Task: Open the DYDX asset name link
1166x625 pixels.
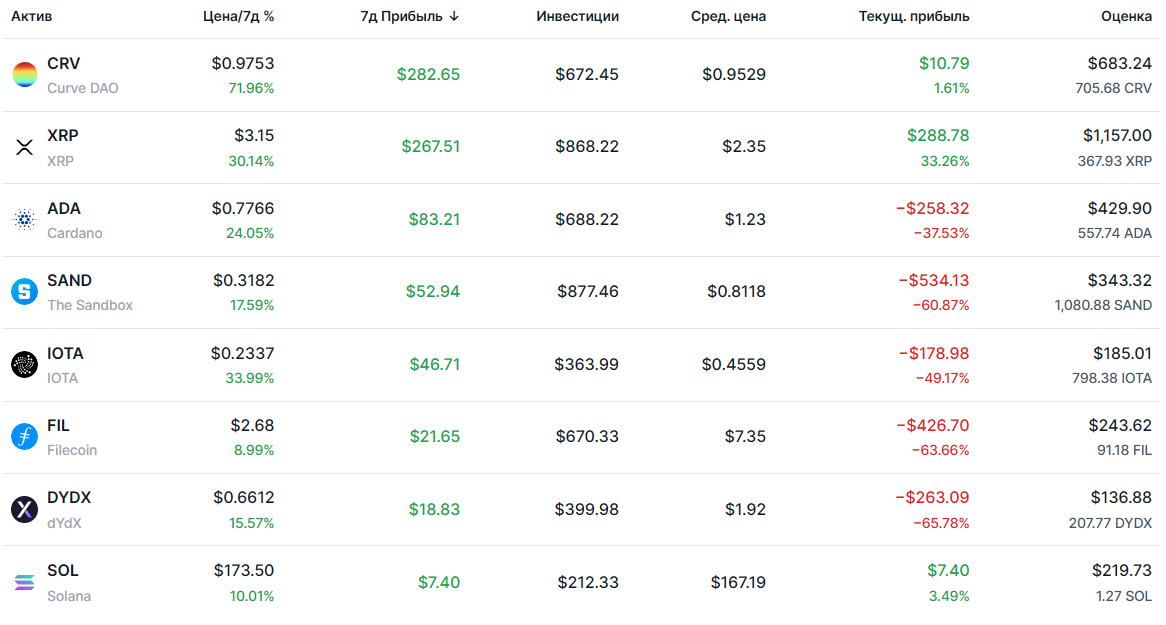Action: (x=69, y=498)
